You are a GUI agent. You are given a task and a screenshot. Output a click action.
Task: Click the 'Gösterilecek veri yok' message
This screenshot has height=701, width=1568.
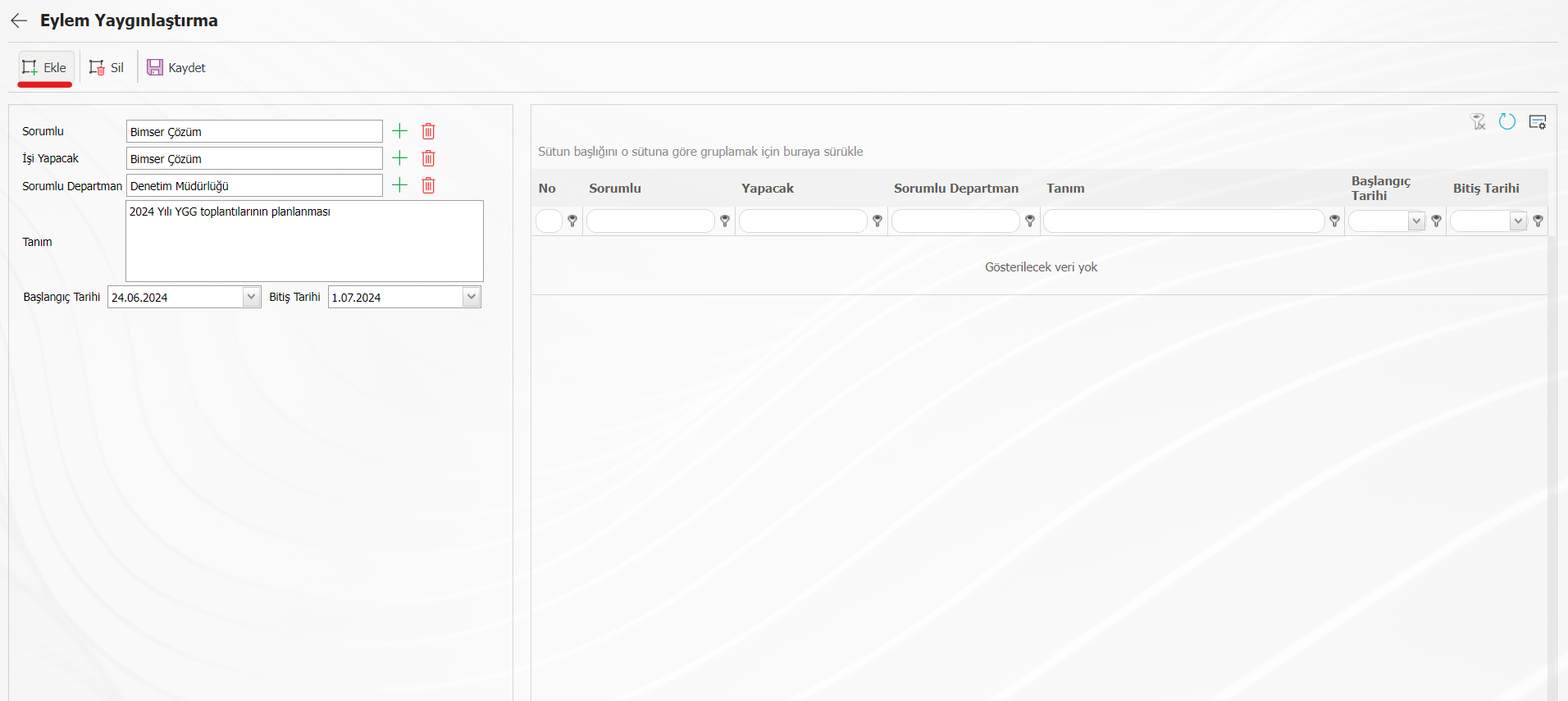point(1041,267)
